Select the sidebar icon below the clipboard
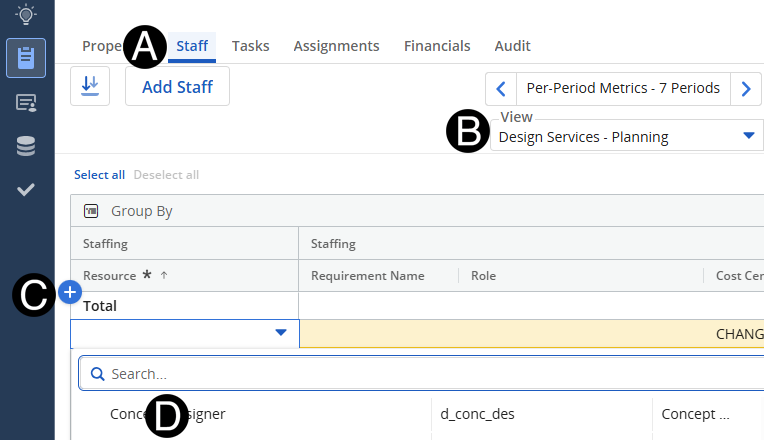 26,103
